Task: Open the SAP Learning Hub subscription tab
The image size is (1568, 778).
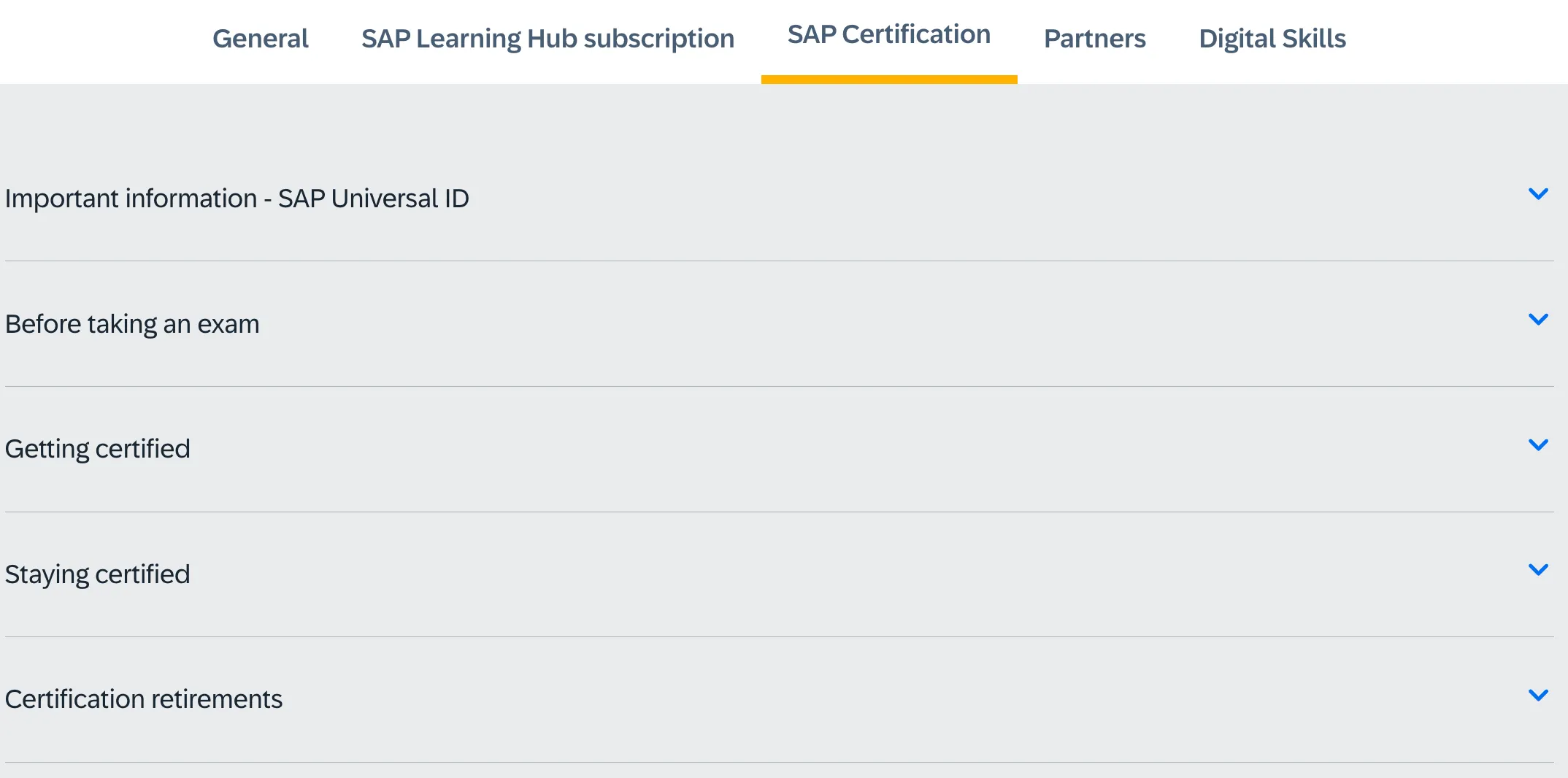Action: point(547,39)
